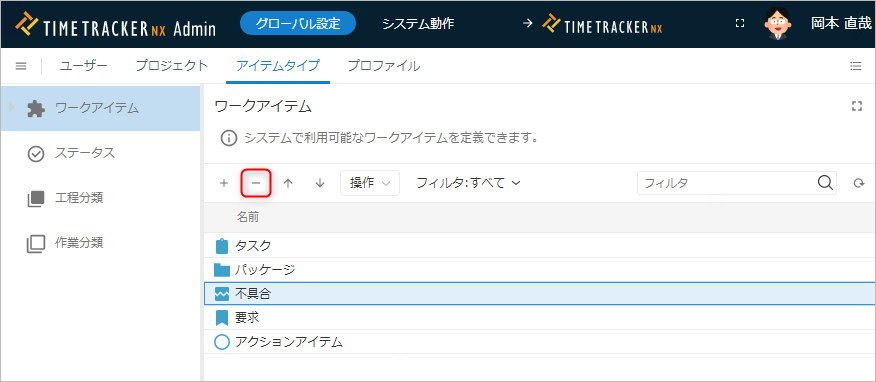Move item down with down arrow
876x382 pixels.
click(320, 183)
